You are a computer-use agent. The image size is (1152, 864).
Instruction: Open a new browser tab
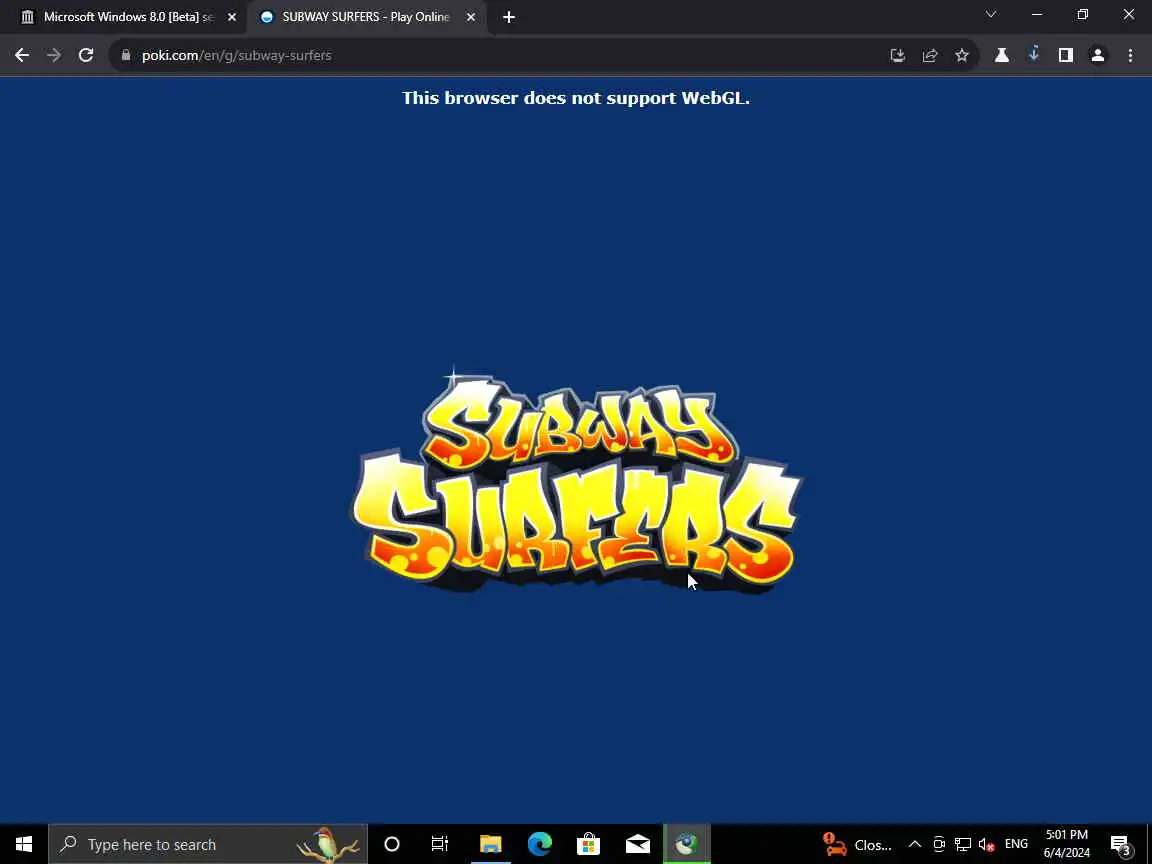pyautogui.click(x=508, y=17)
